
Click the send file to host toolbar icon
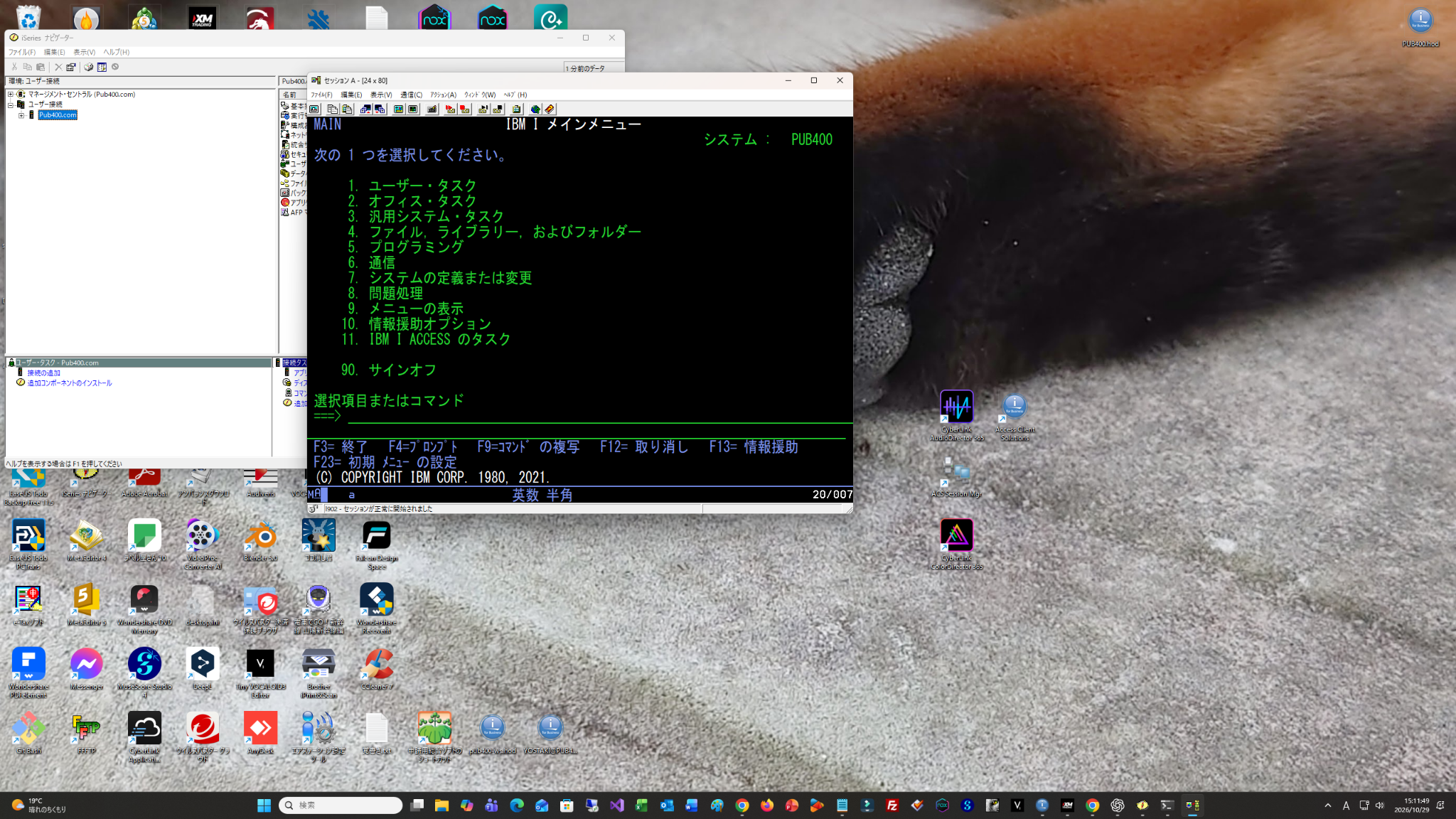365,109
